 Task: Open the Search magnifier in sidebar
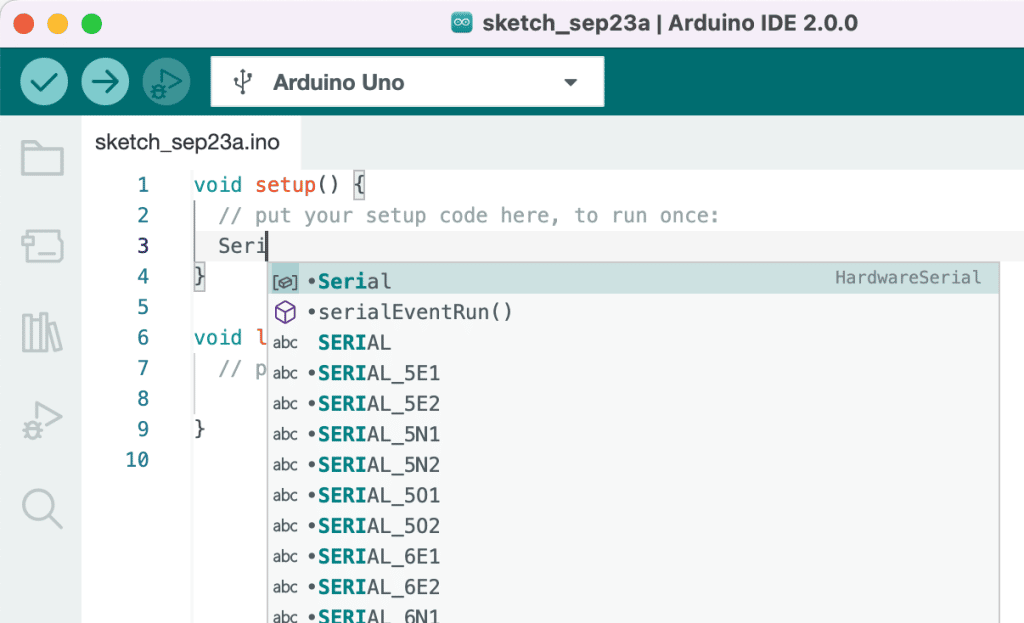point(42,508)
